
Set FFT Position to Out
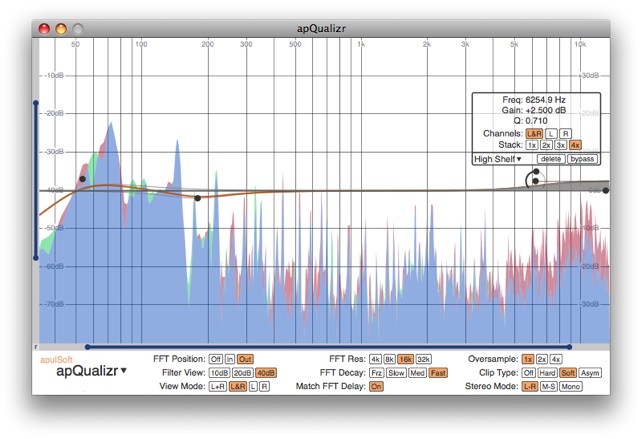tap(245, 359)
